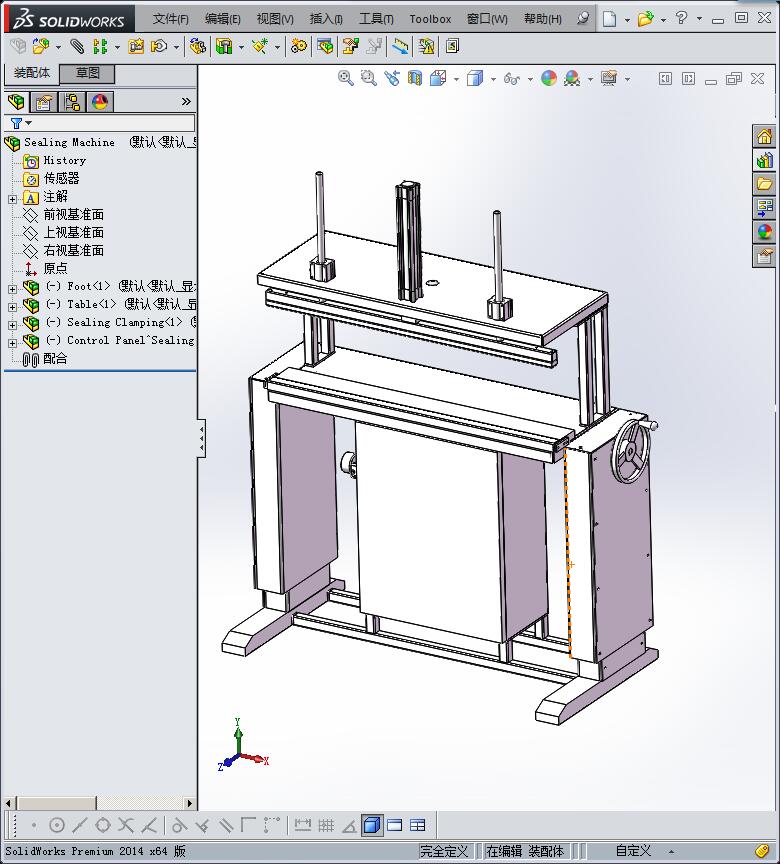Click the Exploded View icon
Screen dimensions: 780x864
coord(350,46)
